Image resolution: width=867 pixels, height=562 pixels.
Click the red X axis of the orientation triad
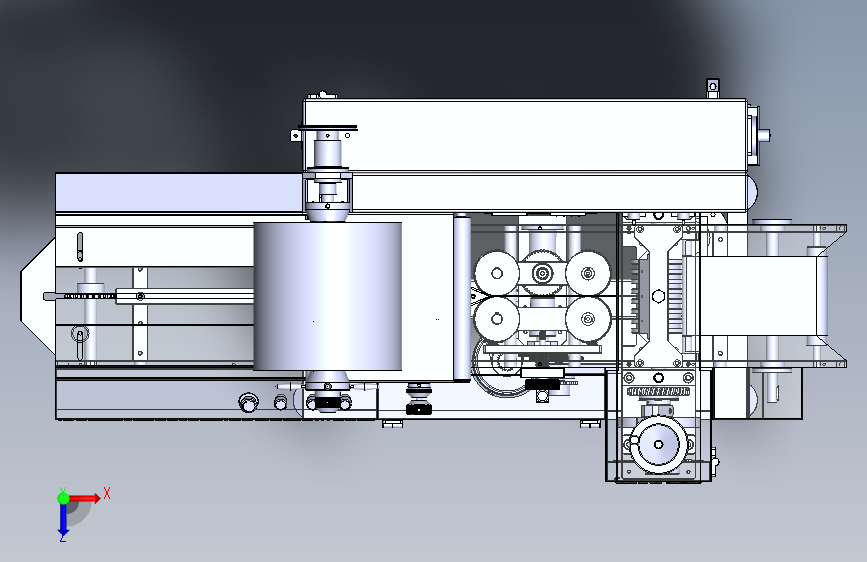pyautogui.click(x=84, y=498)
